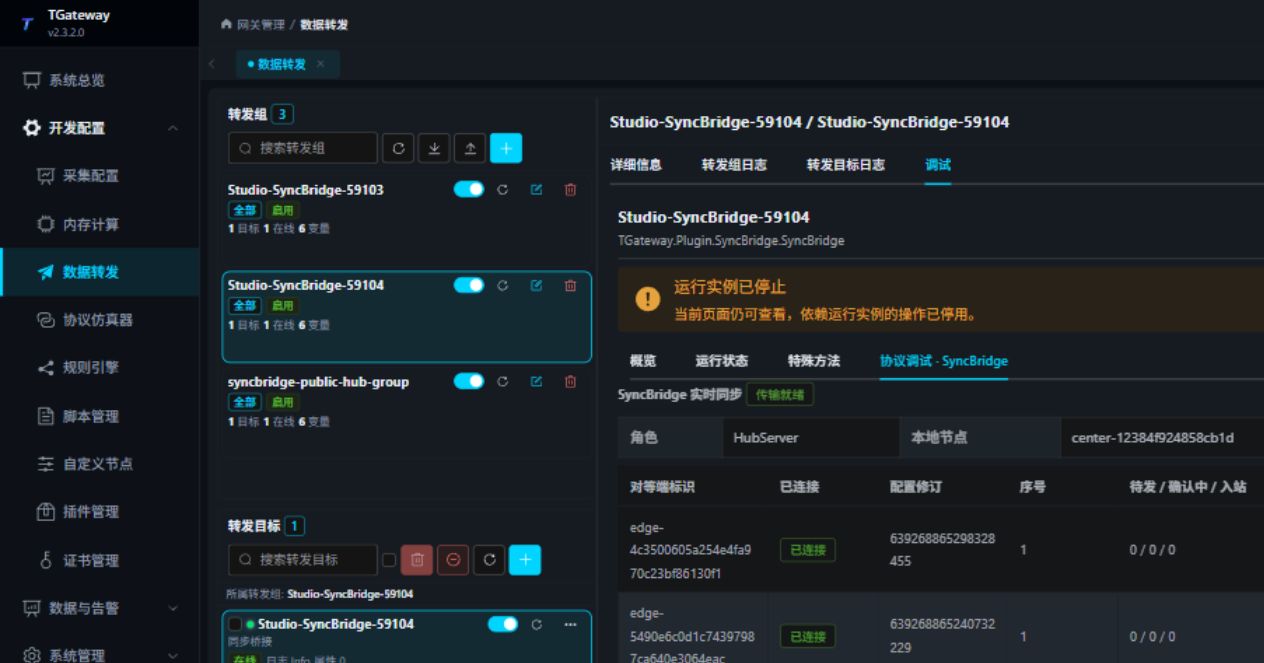The image size is (1264, 663).
Task: Click the TGateway logo
Action: click(x=27, y=23)
